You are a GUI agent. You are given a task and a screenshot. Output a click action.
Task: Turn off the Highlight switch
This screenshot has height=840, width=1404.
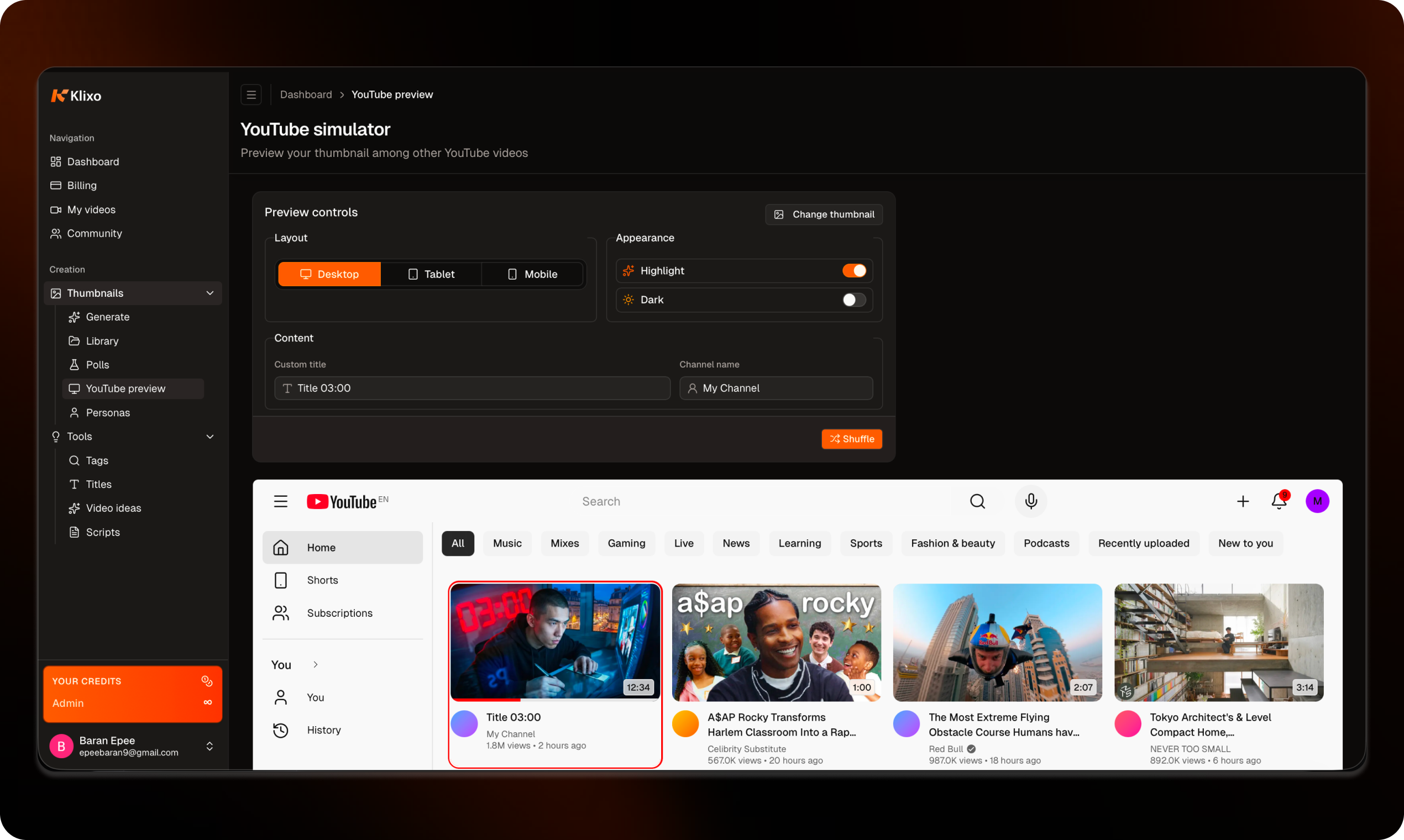[853, 271]
